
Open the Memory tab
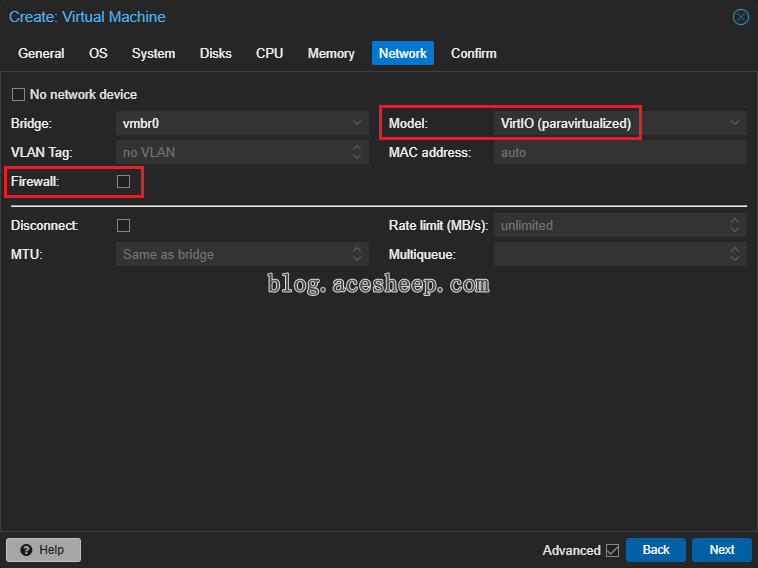coord(331,53)
